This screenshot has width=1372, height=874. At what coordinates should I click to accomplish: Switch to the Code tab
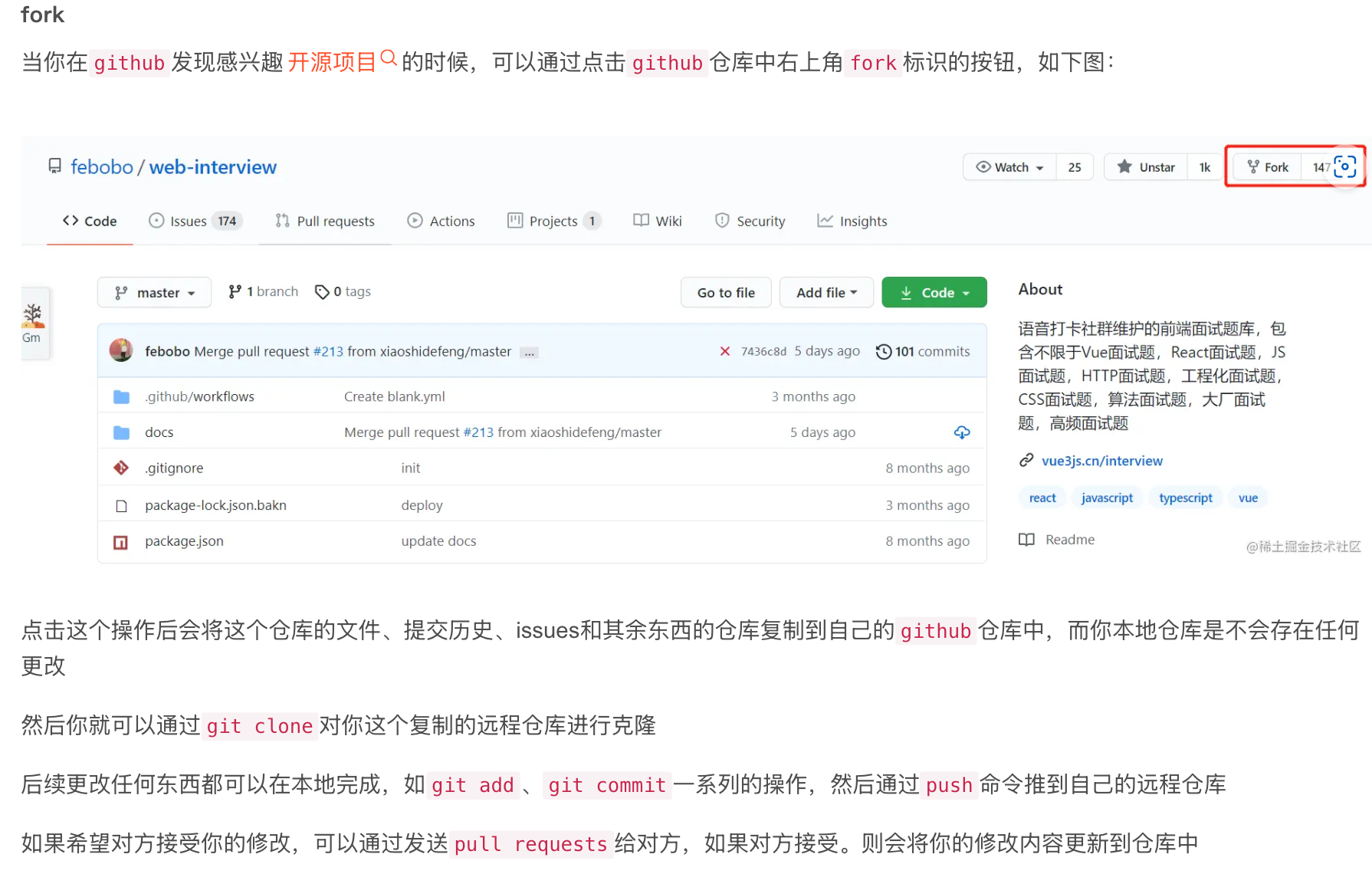click(90, 221)
